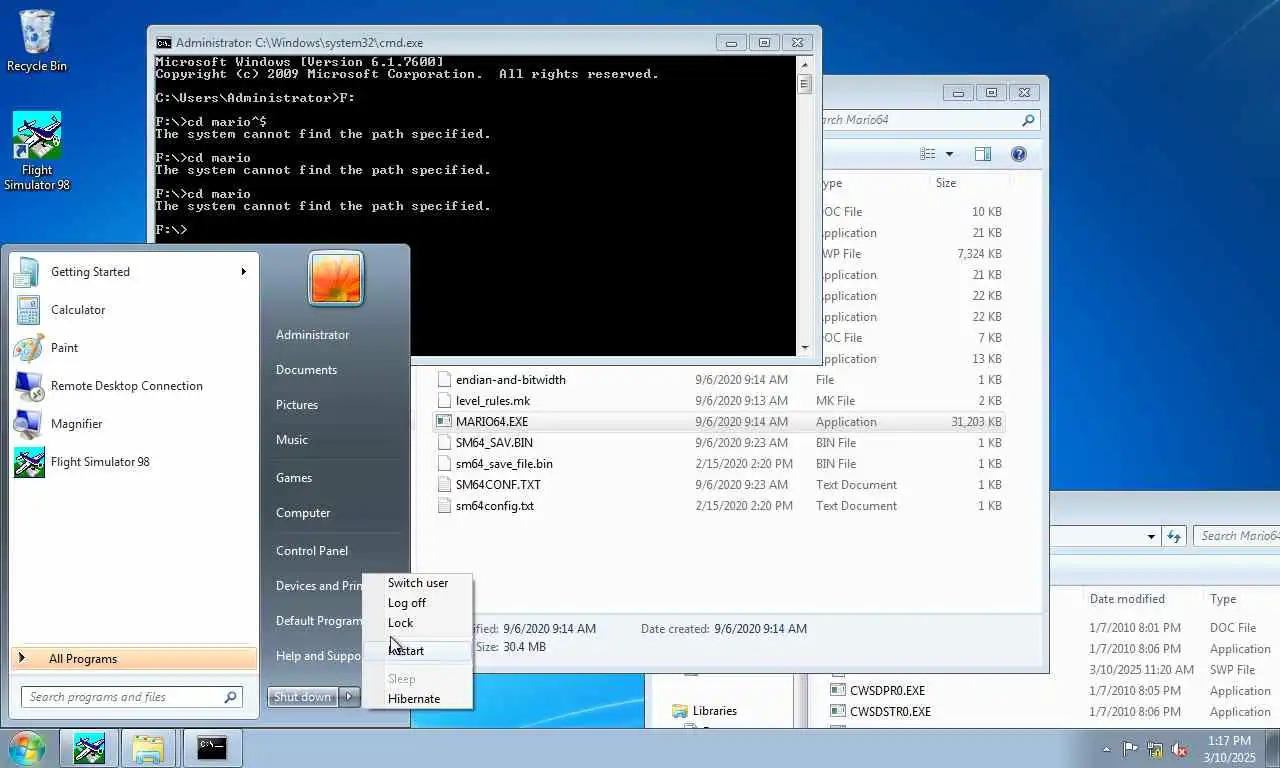The width and height of the screenshot is (1280, 768).
Task: Click the taskbar clock
Action: pos(1229,749)
